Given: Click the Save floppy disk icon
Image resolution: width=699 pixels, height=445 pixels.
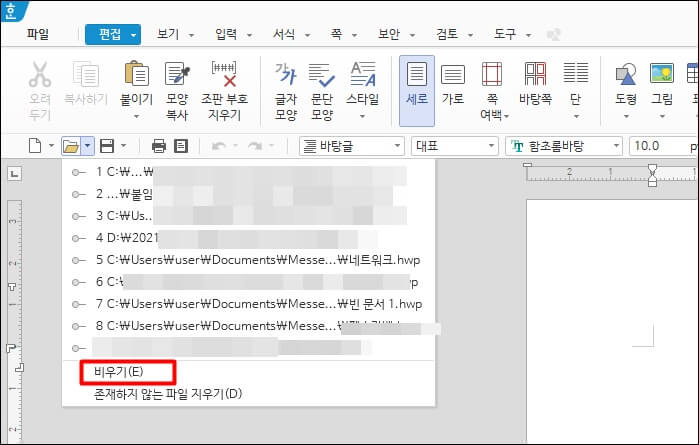Looking at the screenshot, I should (107, 146).
